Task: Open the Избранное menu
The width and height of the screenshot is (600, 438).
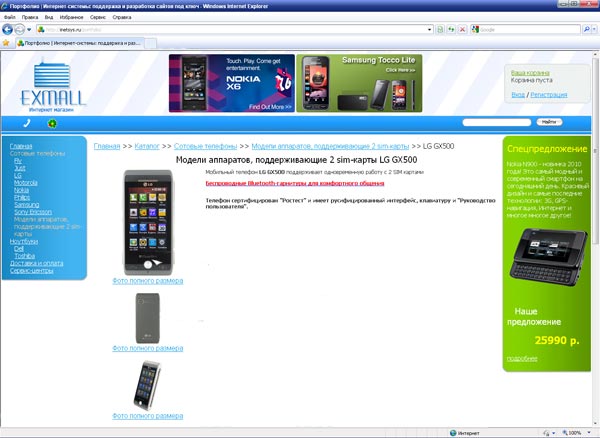Action: (x=71, y=17)
